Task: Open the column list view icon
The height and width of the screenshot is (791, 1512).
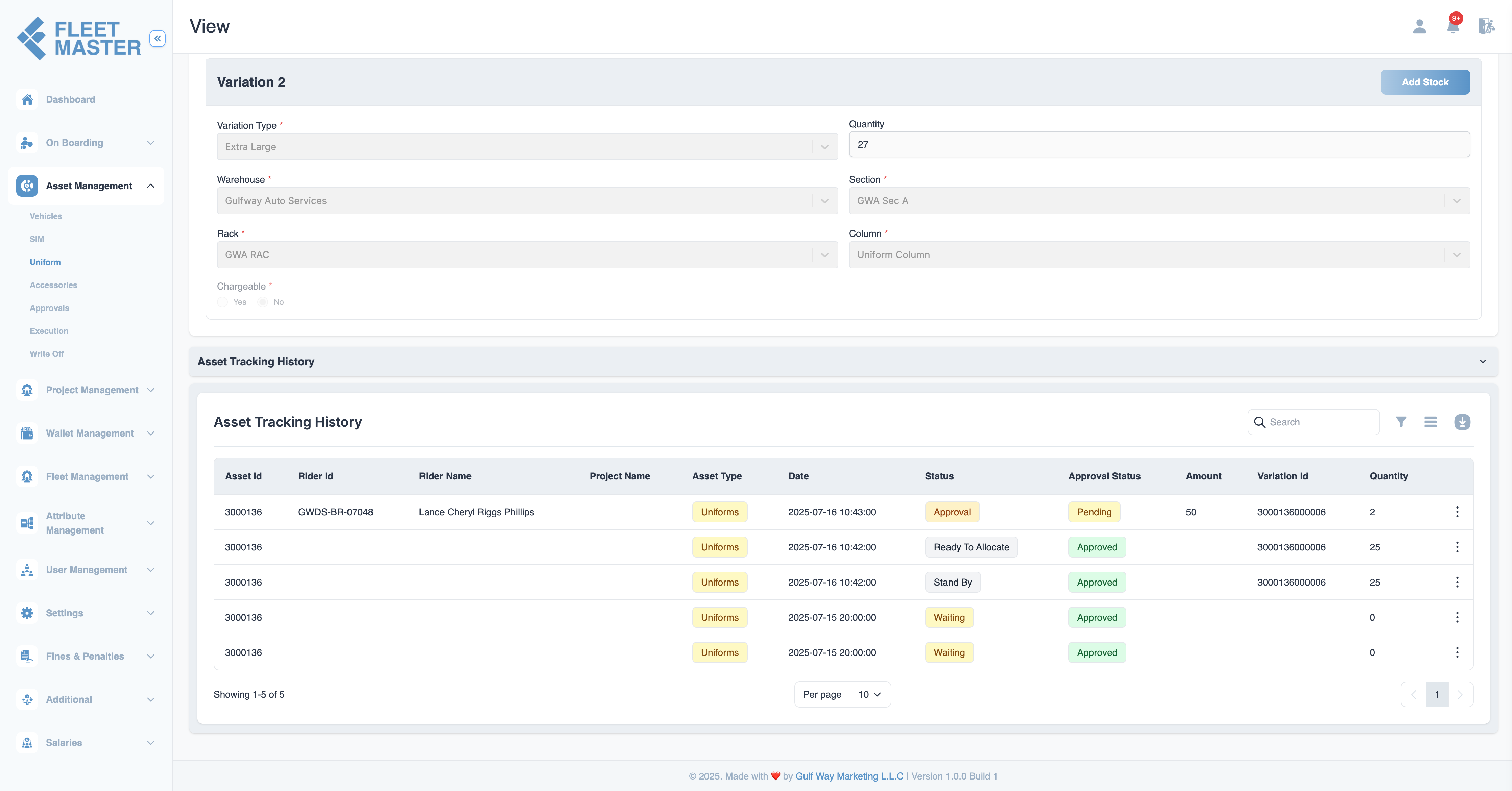Action: click(x=1431, y=422)
